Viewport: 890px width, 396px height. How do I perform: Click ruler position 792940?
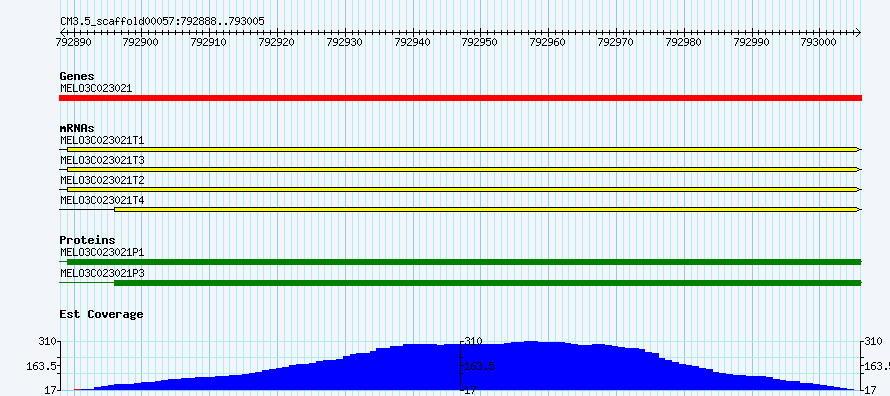click(x=413, y=42)
